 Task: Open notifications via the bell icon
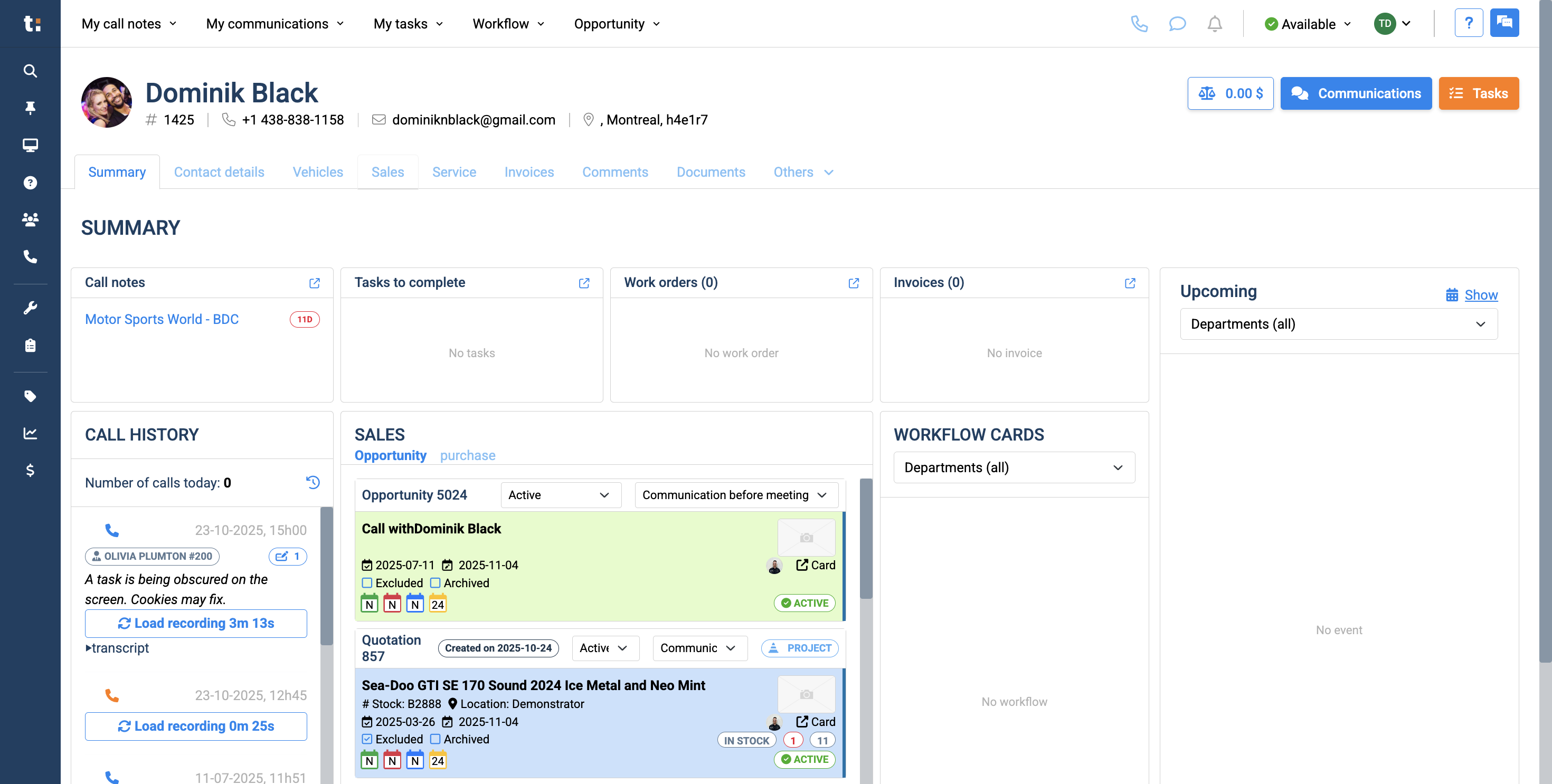(x=1215, y=24)
